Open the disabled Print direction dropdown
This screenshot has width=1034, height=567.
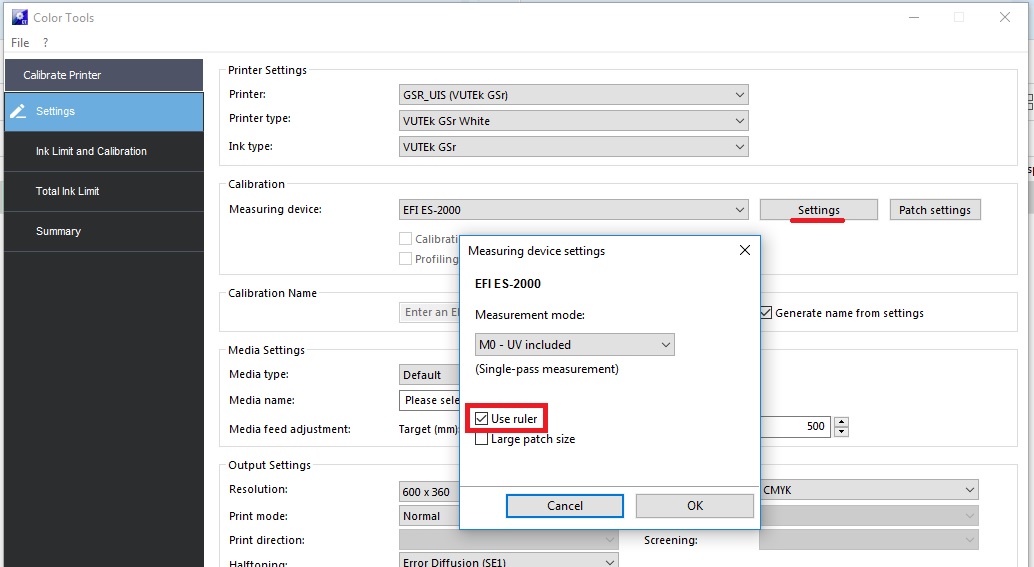tap(508, 540)
